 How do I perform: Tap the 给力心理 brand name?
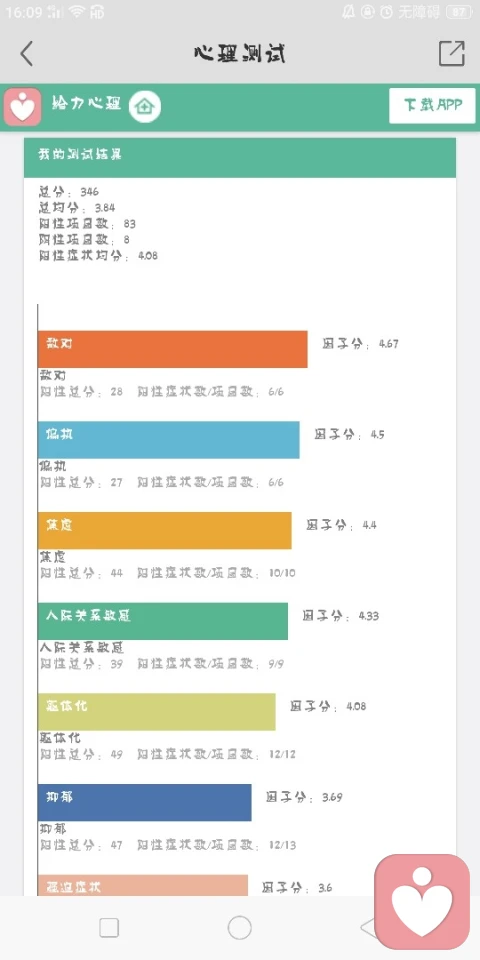pos(86,103)
